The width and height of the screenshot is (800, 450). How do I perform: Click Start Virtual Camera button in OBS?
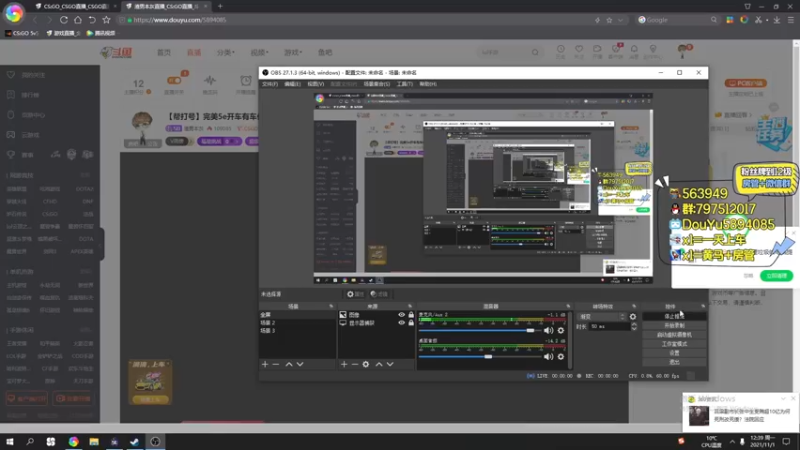click(674, 335)
